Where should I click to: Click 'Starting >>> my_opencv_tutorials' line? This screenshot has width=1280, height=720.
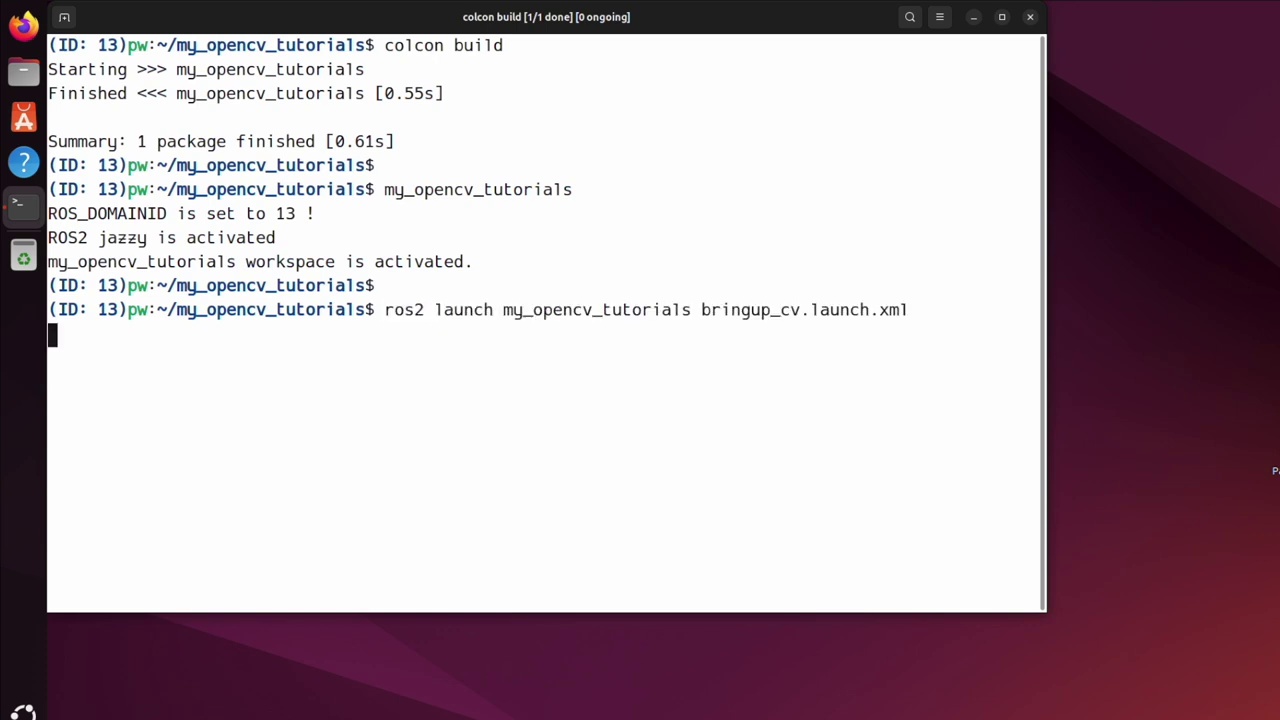[206, 69]
